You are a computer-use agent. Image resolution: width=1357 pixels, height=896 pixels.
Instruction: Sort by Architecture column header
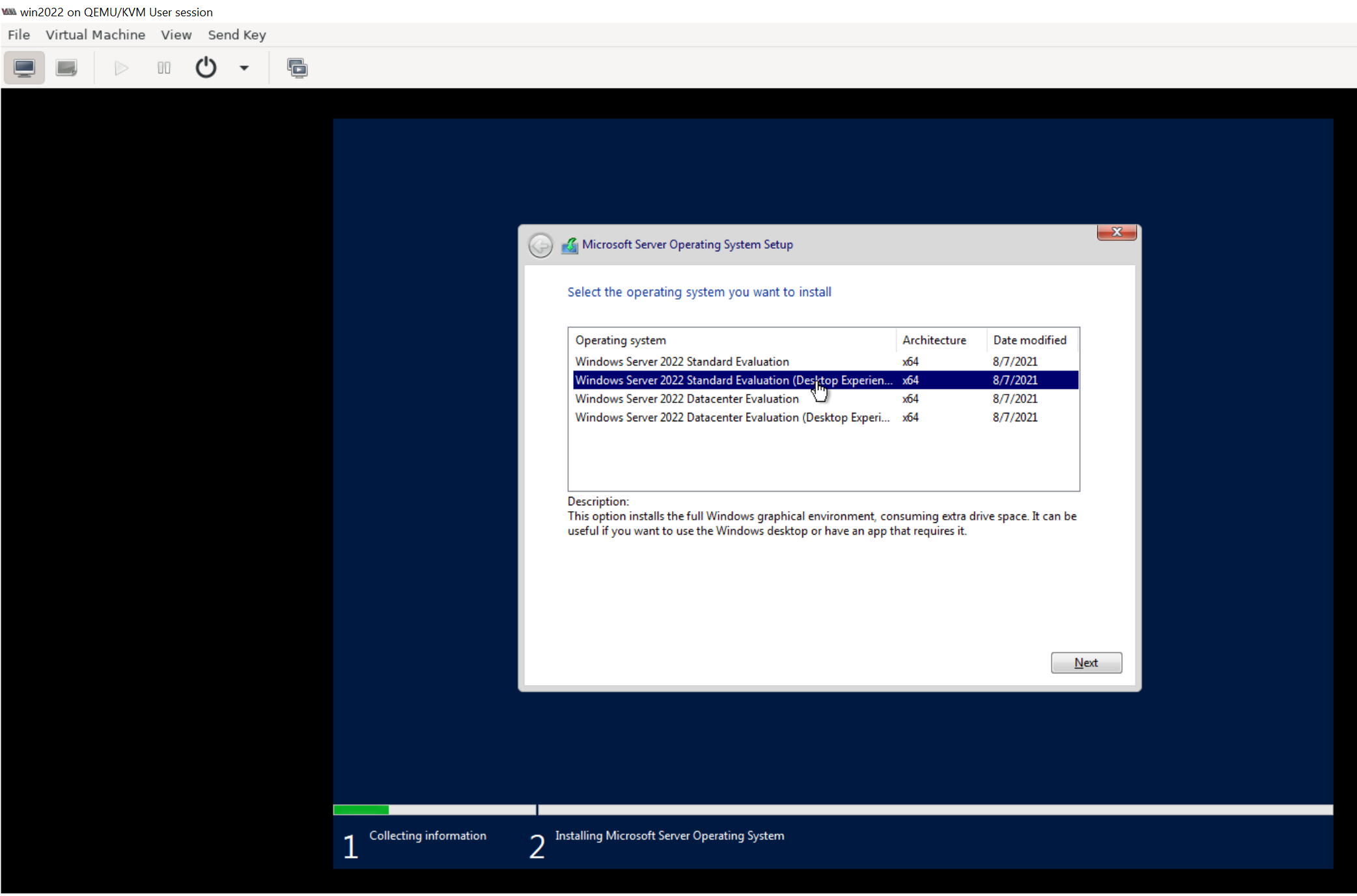[942, 341]
